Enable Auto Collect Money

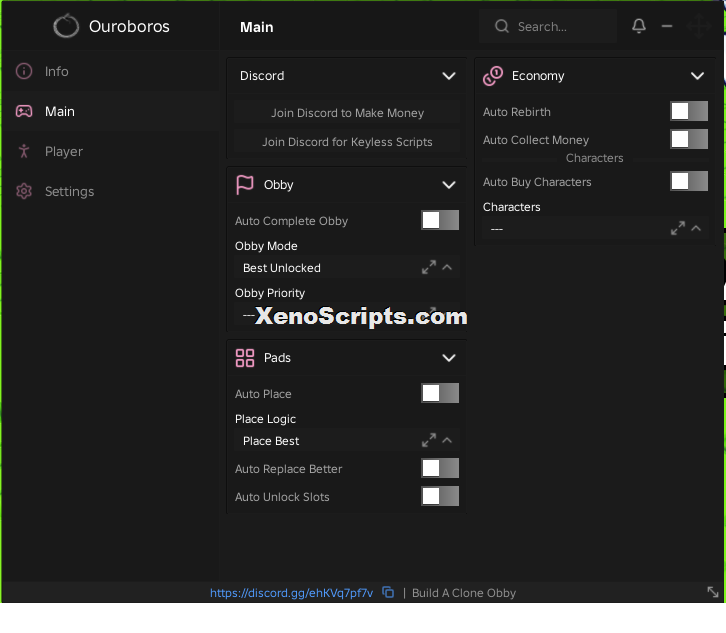point(689,139)
